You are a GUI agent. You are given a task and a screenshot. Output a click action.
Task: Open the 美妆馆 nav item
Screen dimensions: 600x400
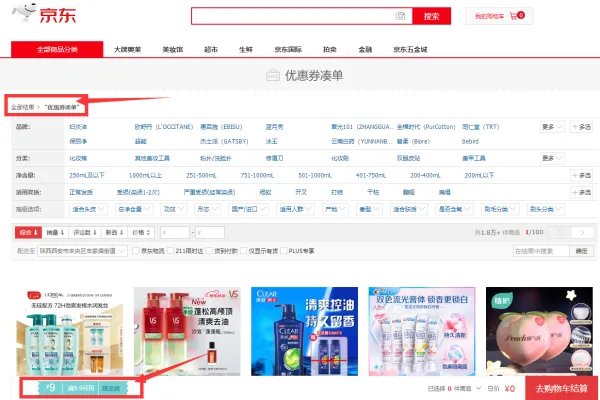point(173,49)
